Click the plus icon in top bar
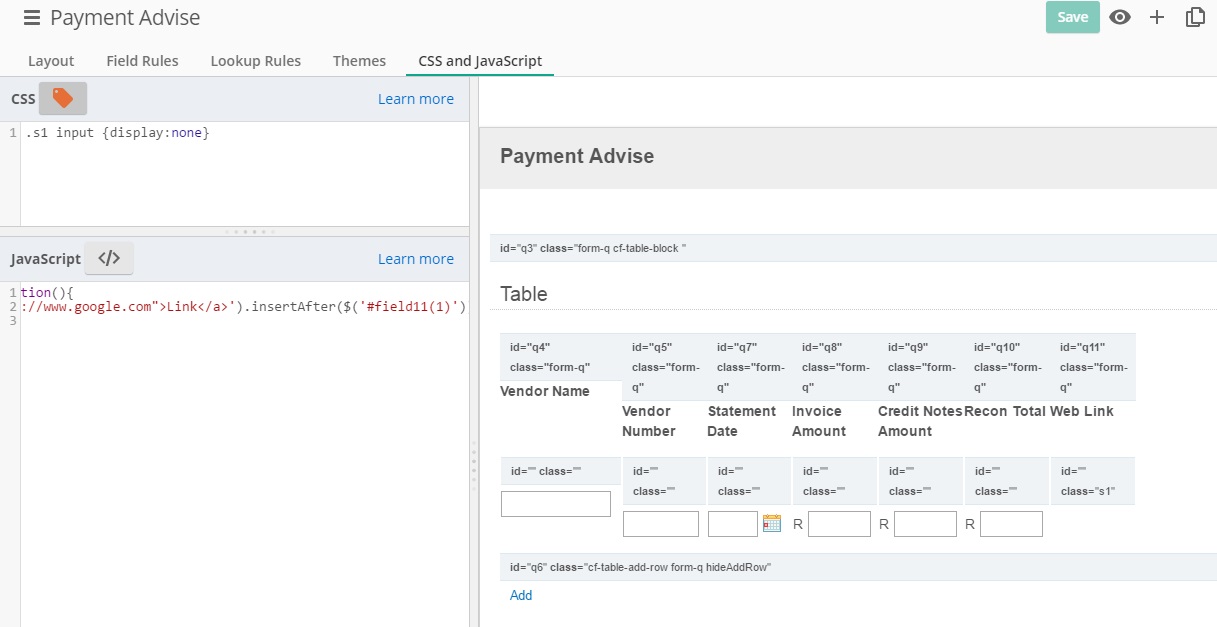This screenshot has height=627, width=1217. click(x=1157, y=17)
